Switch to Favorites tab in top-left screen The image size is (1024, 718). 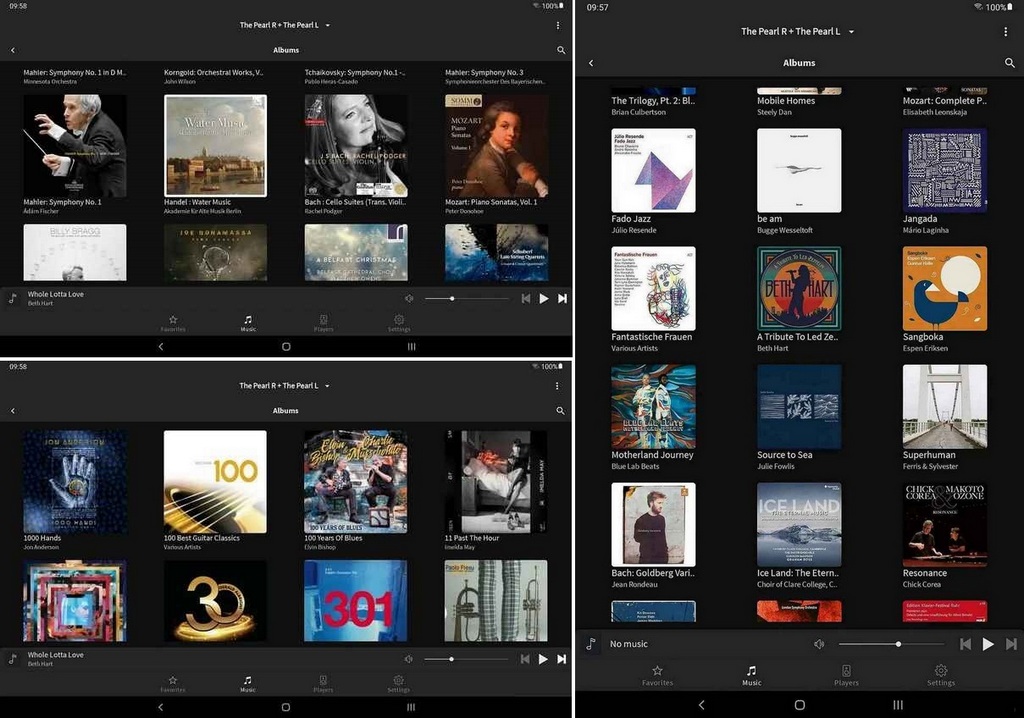click(173, 323)
